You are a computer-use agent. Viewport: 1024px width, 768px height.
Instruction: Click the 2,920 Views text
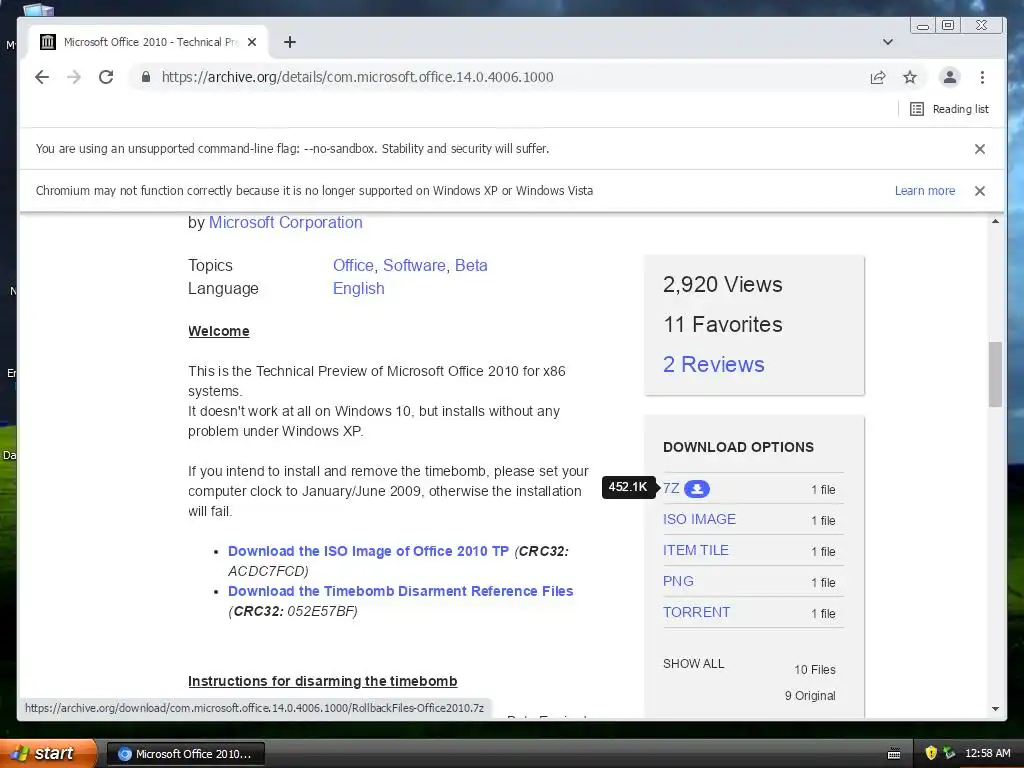722,284
